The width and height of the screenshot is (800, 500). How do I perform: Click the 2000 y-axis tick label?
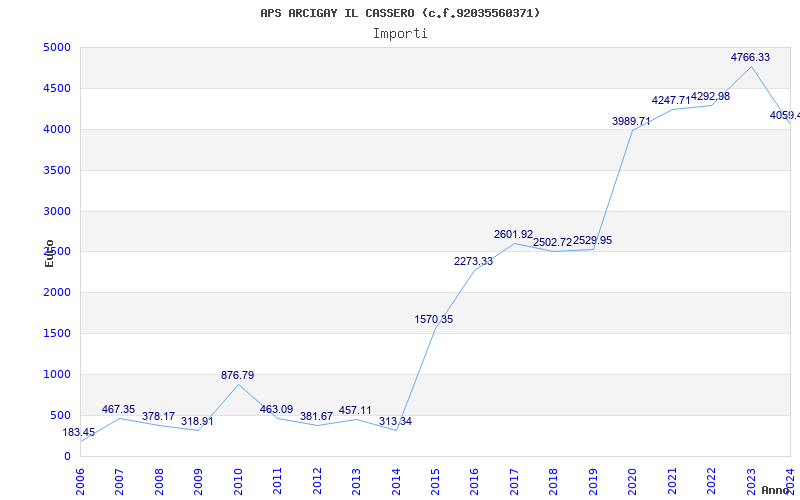[x=57, y=293]
